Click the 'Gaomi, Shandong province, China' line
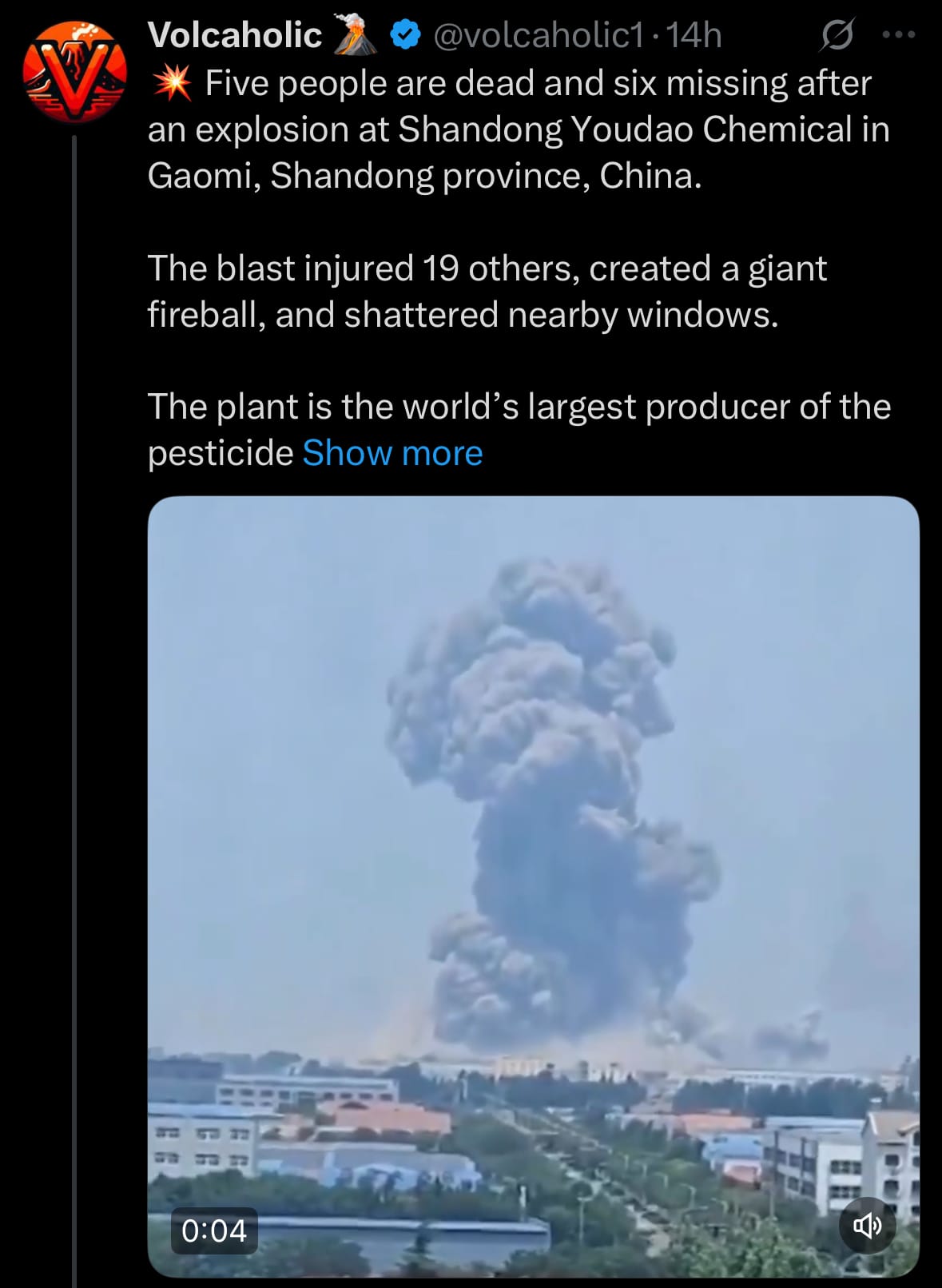 [x=424, y=176]
